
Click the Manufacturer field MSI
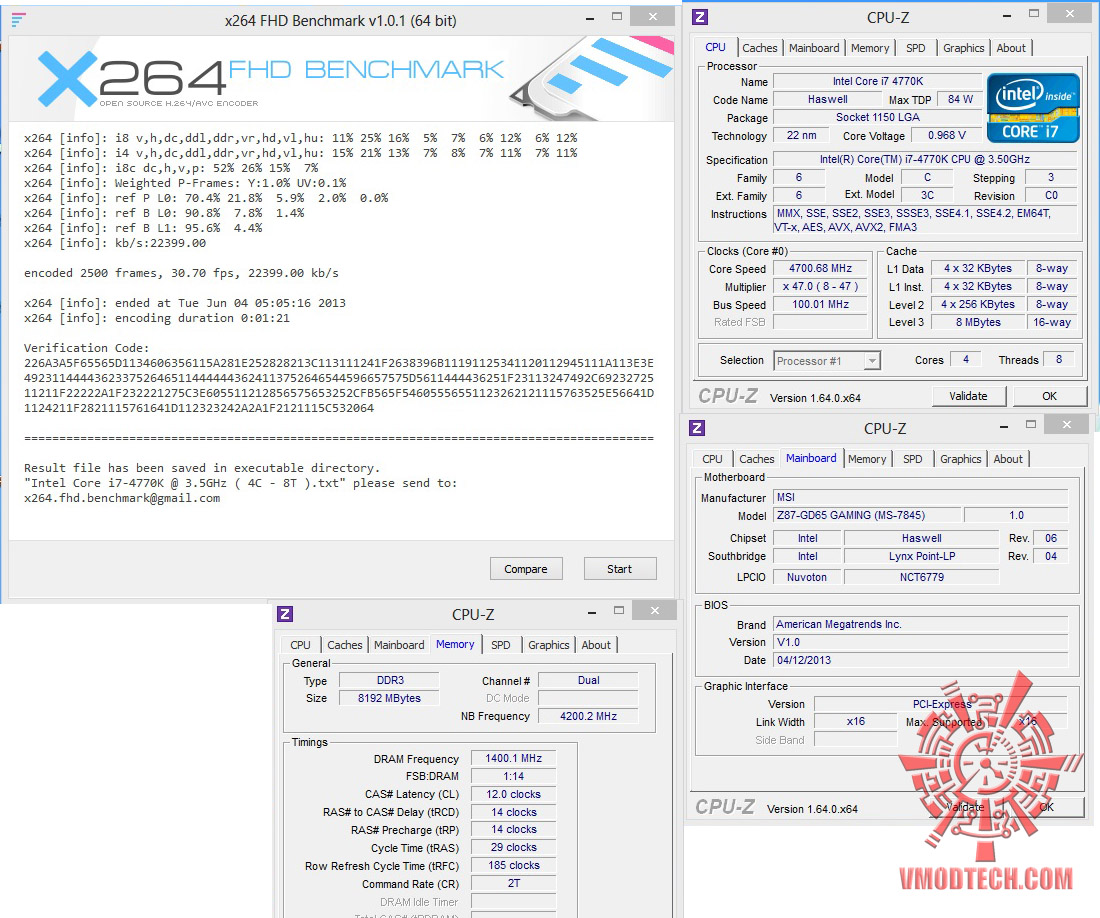tap(920, 497)
